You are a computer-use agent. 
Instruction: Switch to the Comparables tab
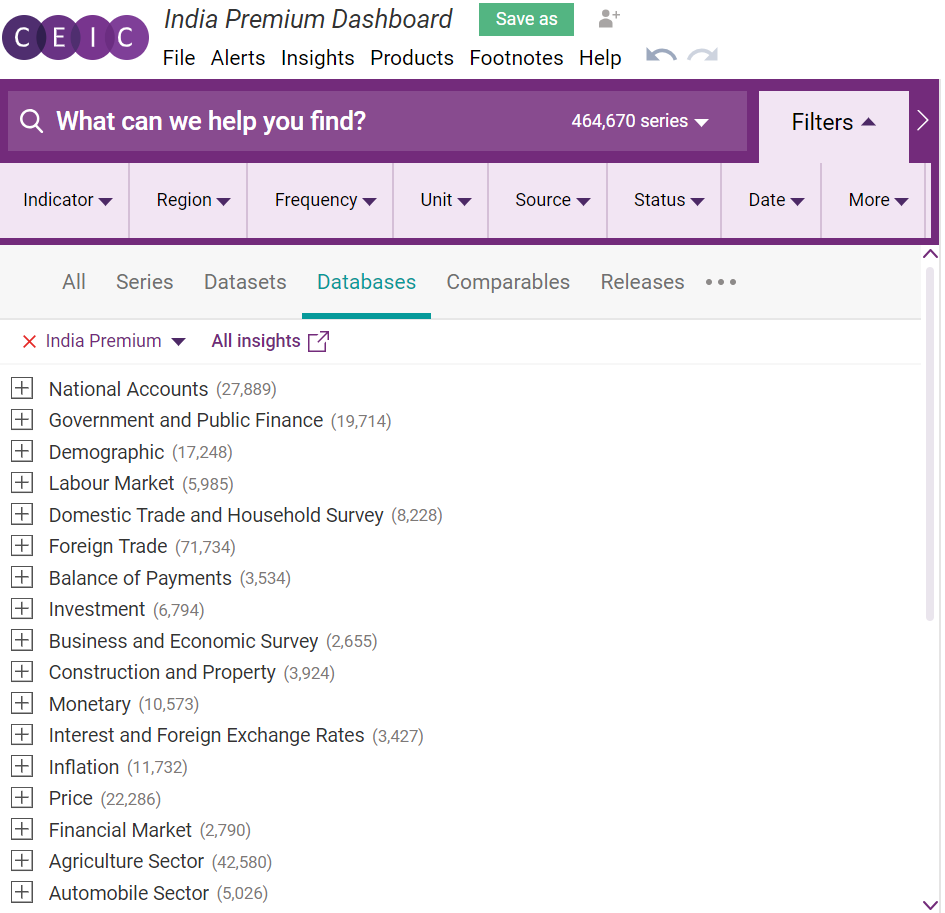pos(508,282)
